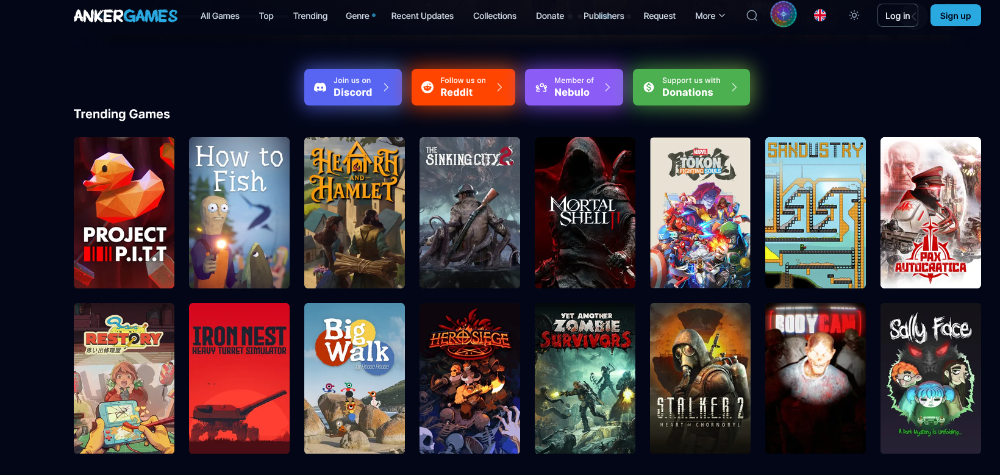The image size is (1000, 475).
Task: Click the Nebulo member icon
Action: (x=541, y=87)
